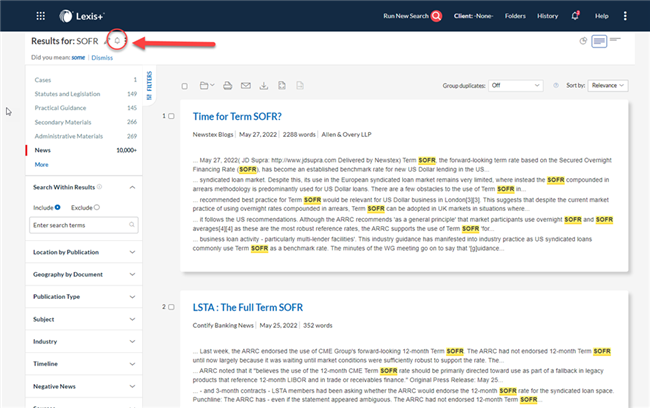Open the product switcher grid icon
This screenshot has height=408, width=650.
pyautogui.click(x=40, y=16)
